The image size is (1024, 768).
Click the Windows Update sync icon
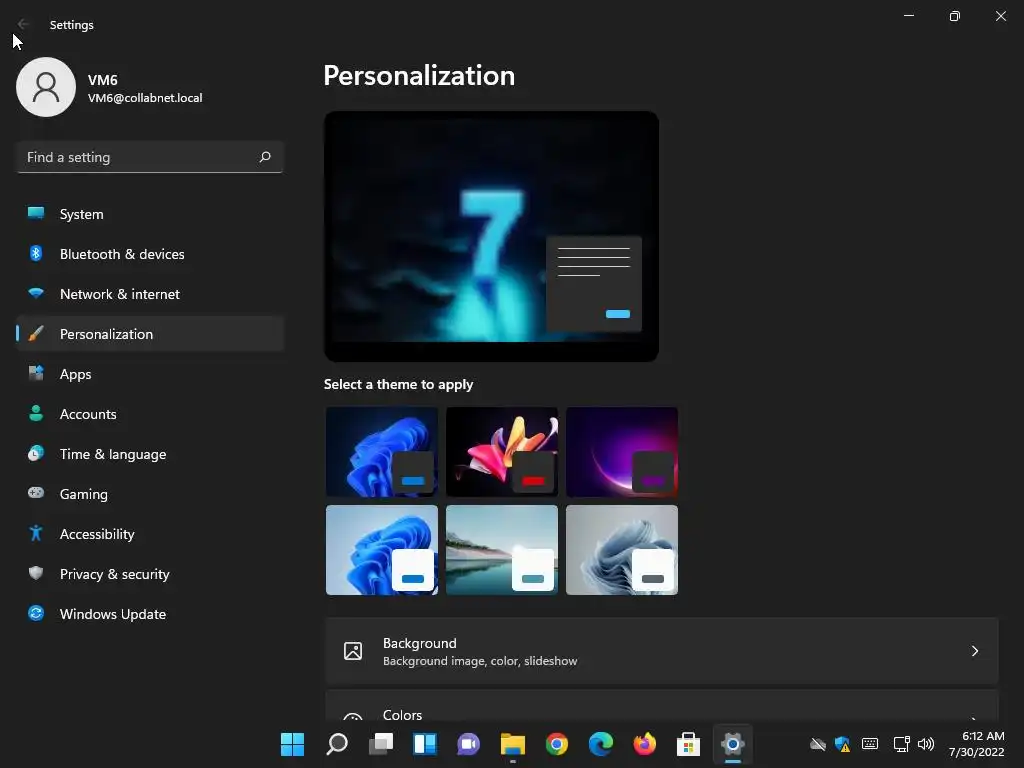(36, 613)
